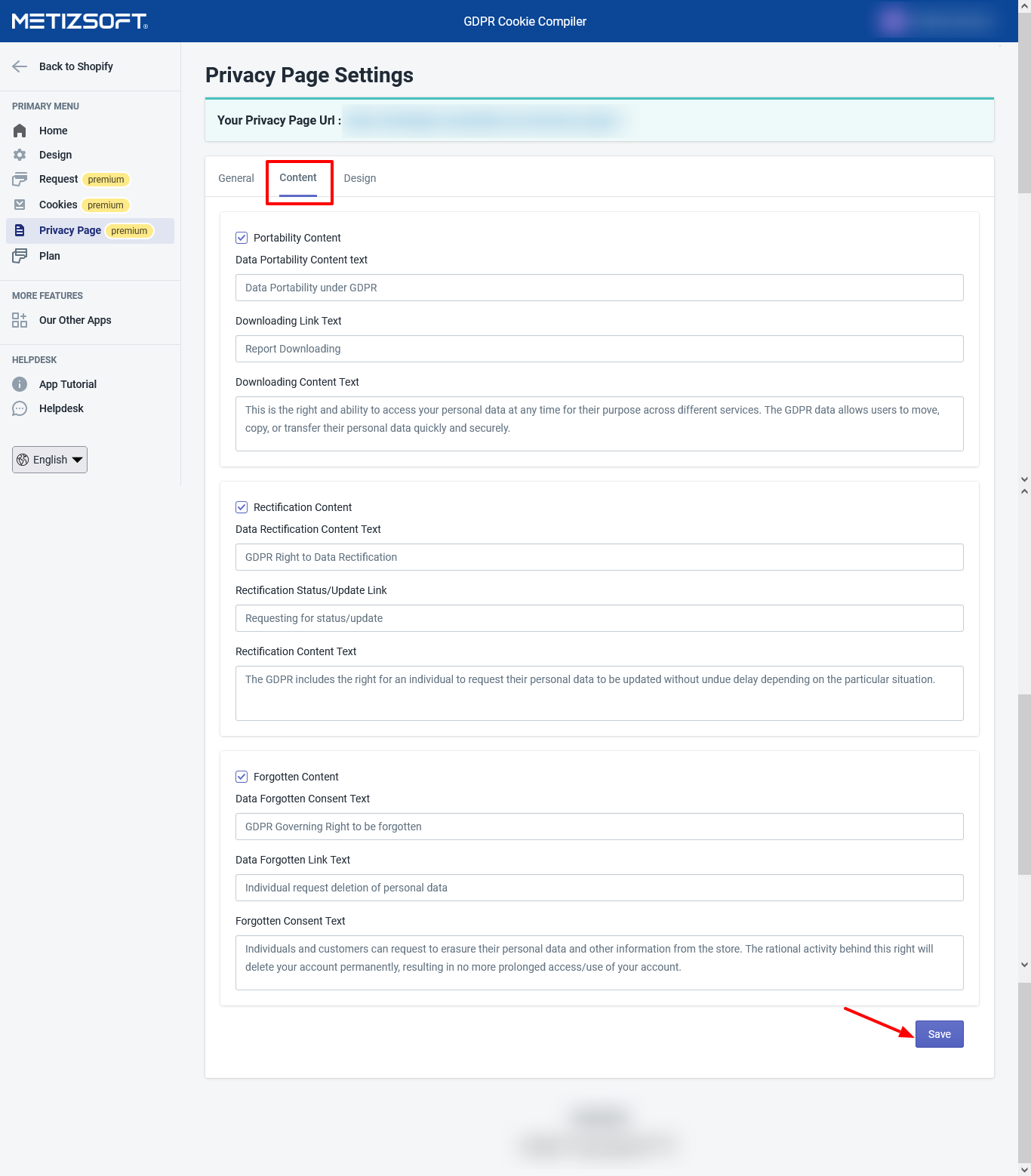Click the Design gear icon
1031x1176 pixels.
tap(20, 155)
